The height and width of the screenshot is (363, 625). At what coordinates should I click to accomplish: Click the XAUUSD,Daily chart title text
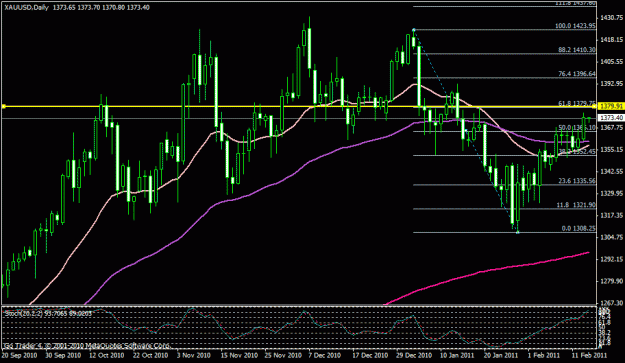pyautogui.click(x=26, y=8)
